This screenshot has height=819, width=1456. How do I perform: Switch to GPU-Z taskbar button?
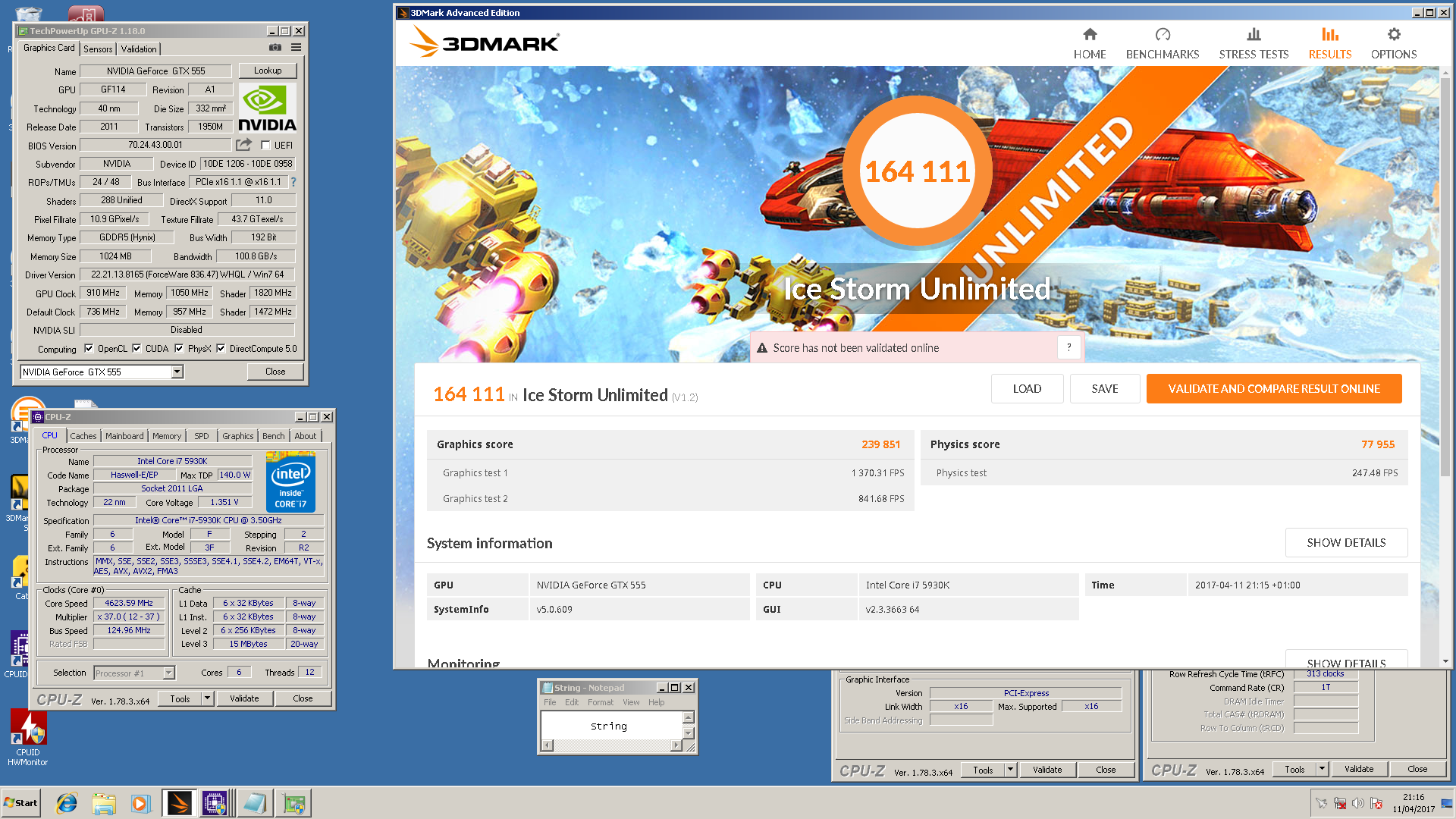tap(293, 803)
